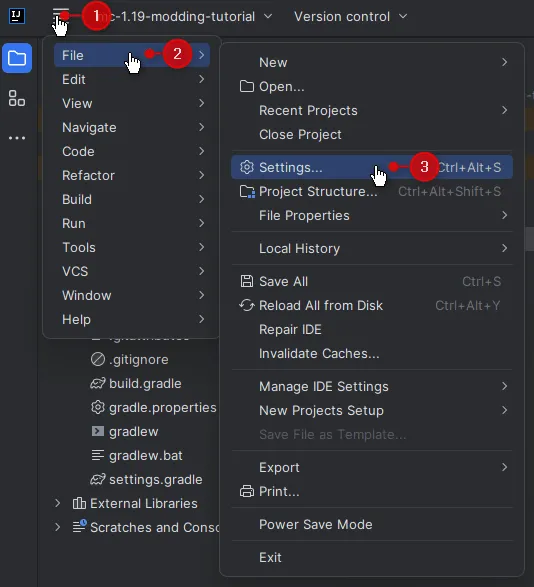534x587 pixels.
Task: Open the hamburger main menu icon
Action: [61, 16]
